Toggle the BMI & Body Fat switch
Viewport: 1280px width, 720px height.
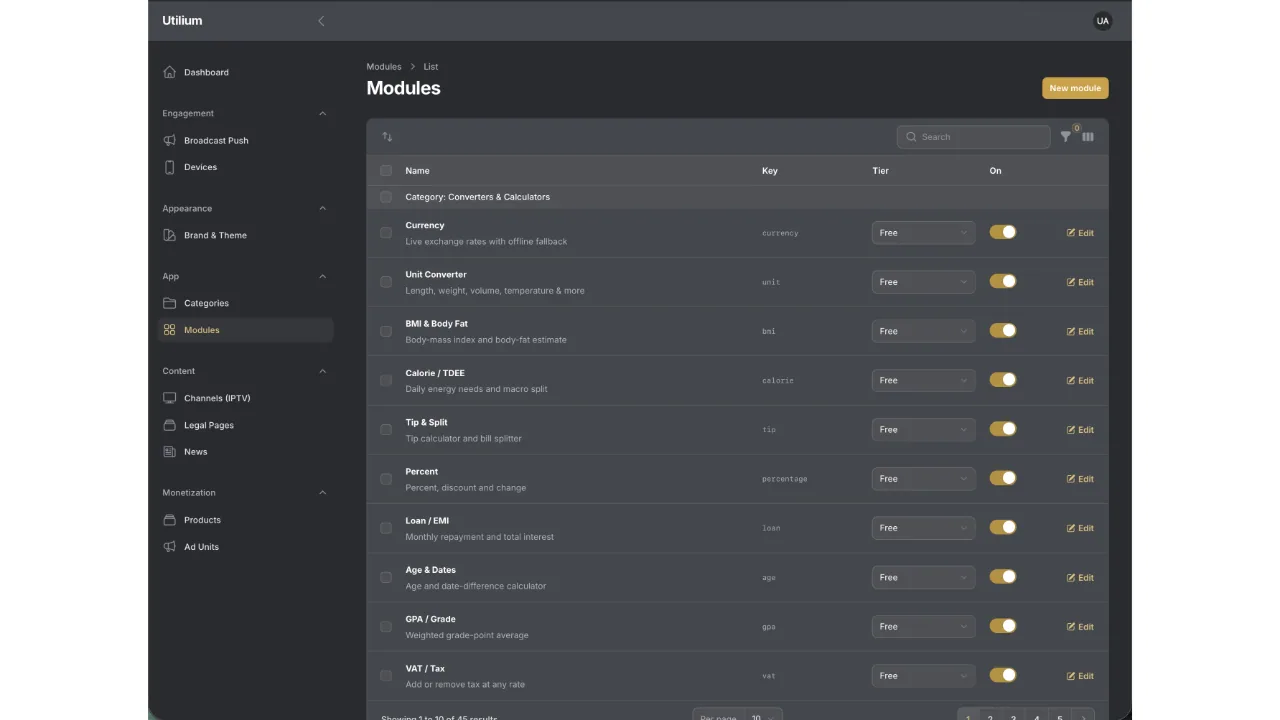[1003, 330]
